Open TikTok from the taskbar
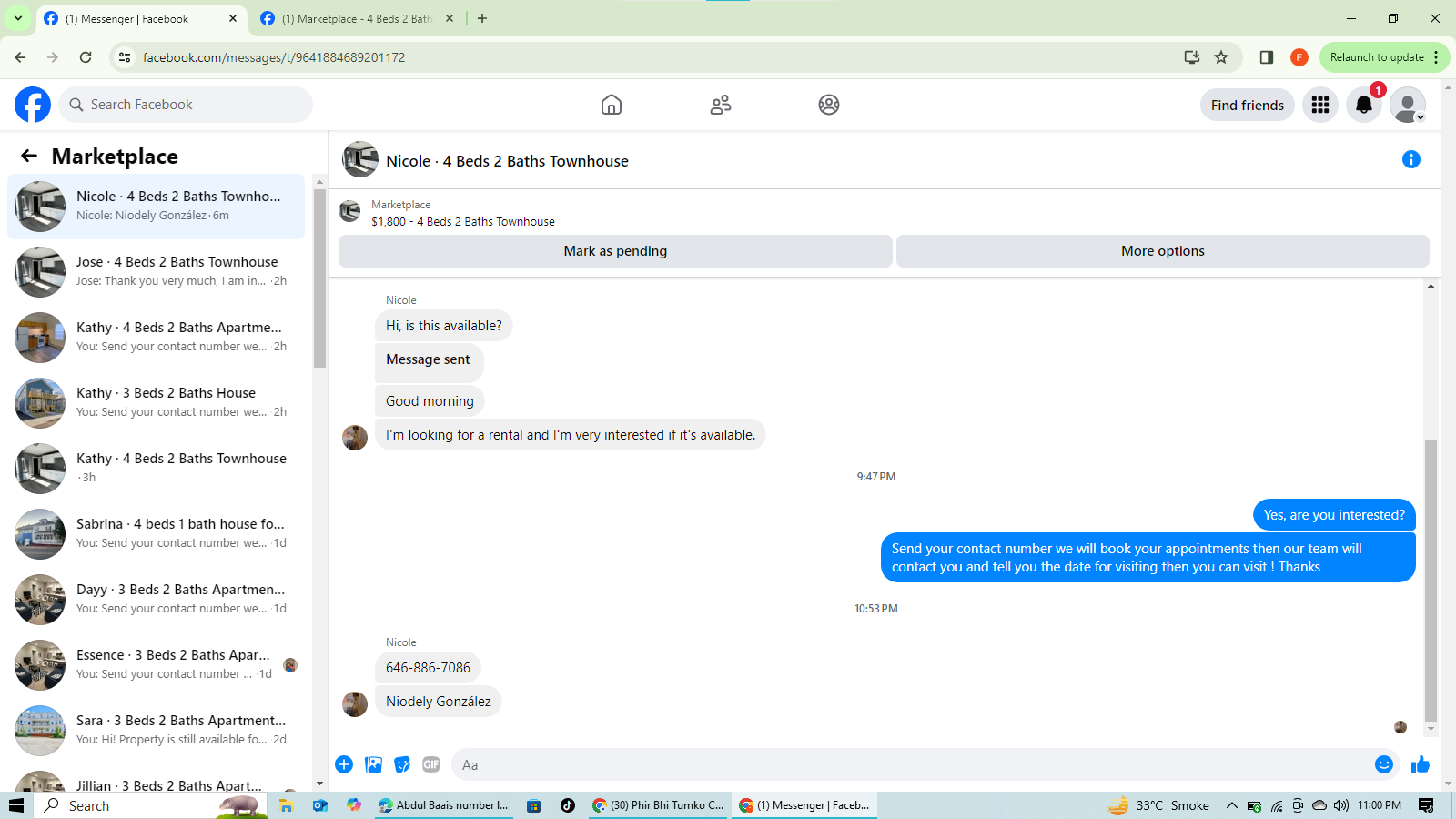This screenshot has width=1456, height=819. 568,805
